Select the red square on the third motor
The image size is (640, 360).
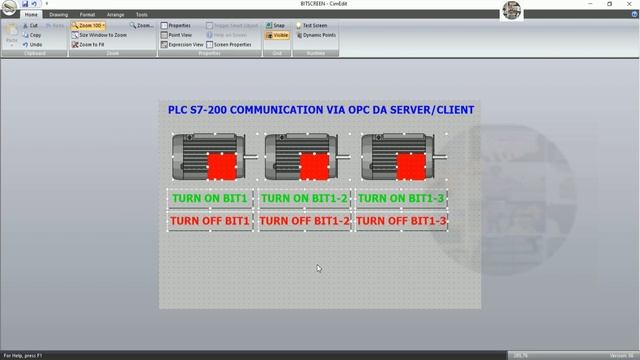click(x=411, y=167)
